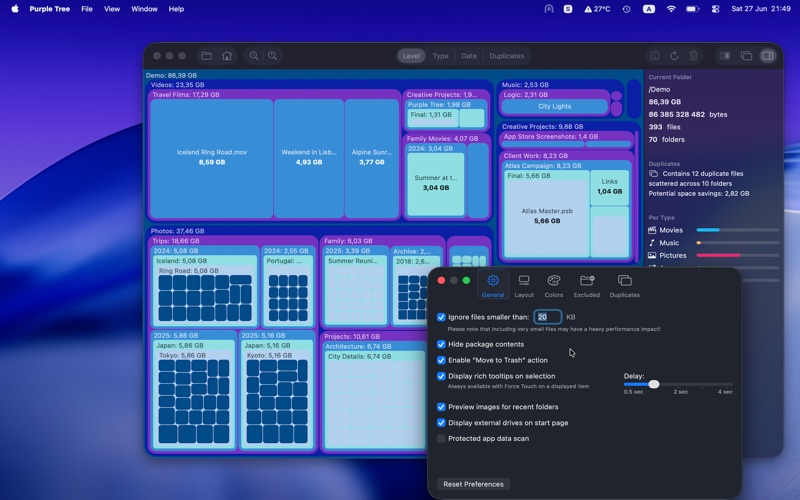
Task: Click the zoom in magnifier icon
Action: (272, 56)
